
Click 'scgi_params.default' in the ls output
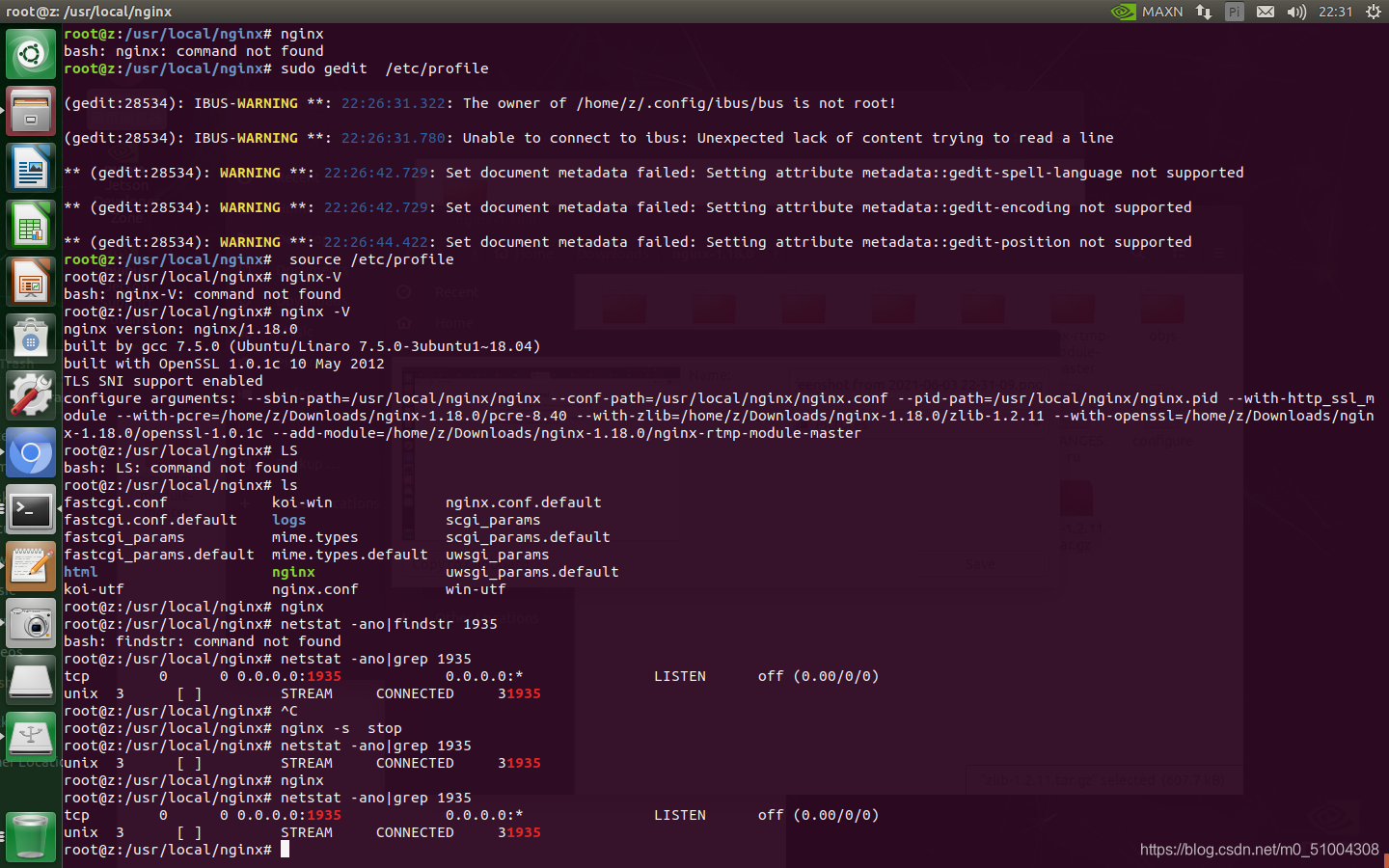coord(528,537)
